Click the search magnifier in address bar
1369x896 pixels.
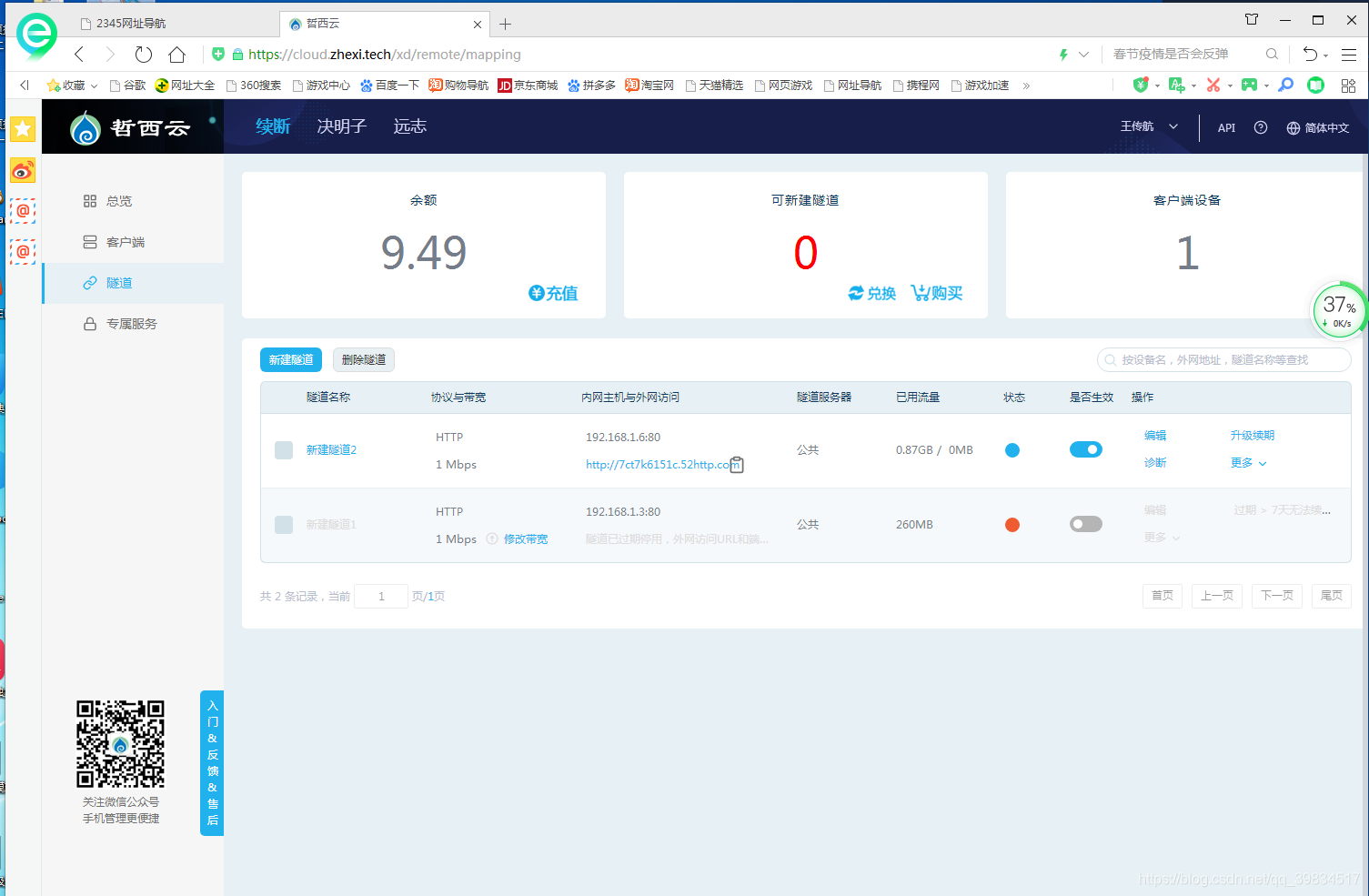[1272, 55]
